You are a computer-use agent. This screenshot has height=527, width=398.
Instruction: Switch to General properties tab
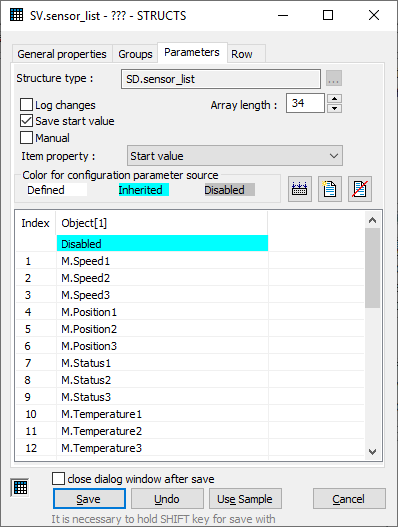62,54
